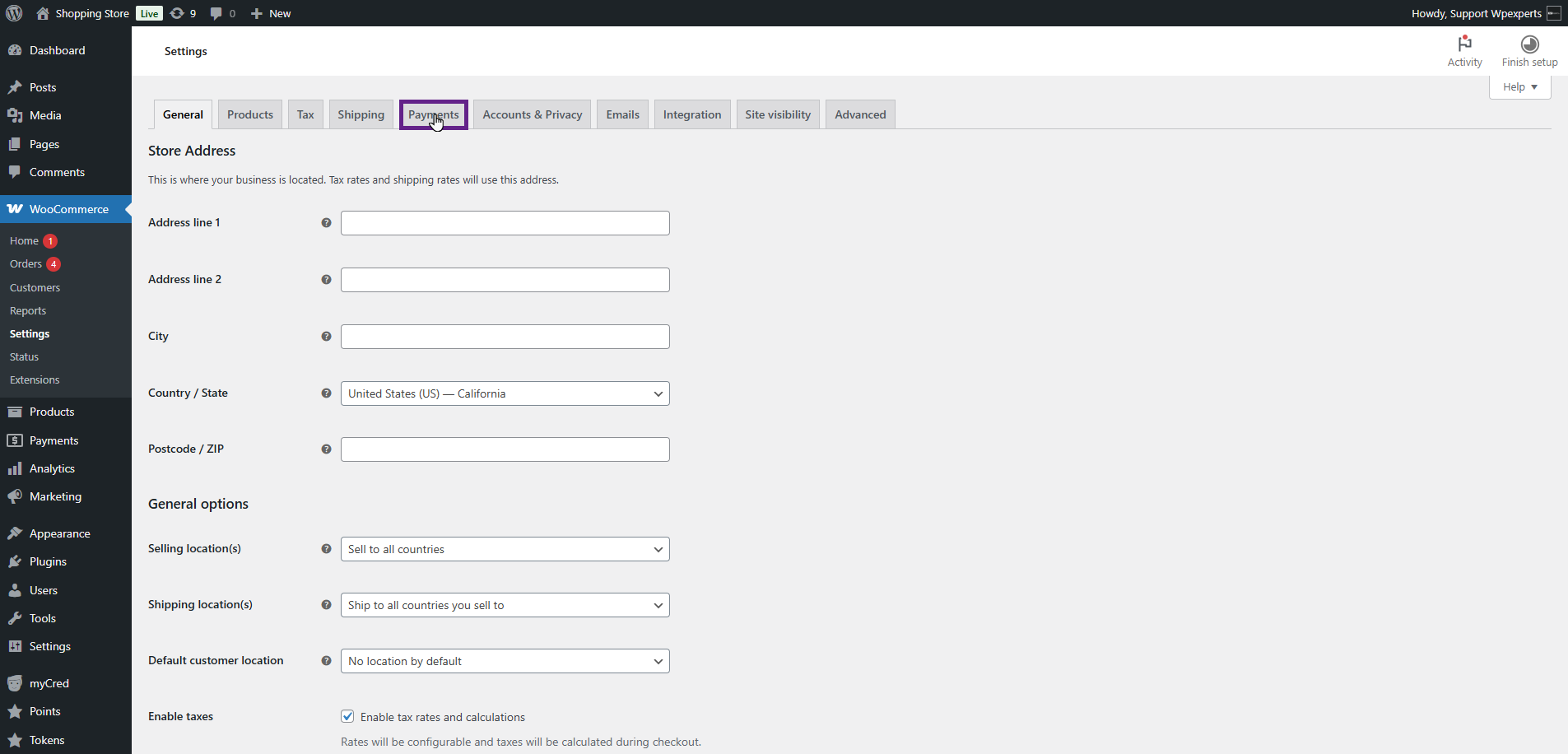Click help tooltip icon for Address line 1

coord(326,223)
